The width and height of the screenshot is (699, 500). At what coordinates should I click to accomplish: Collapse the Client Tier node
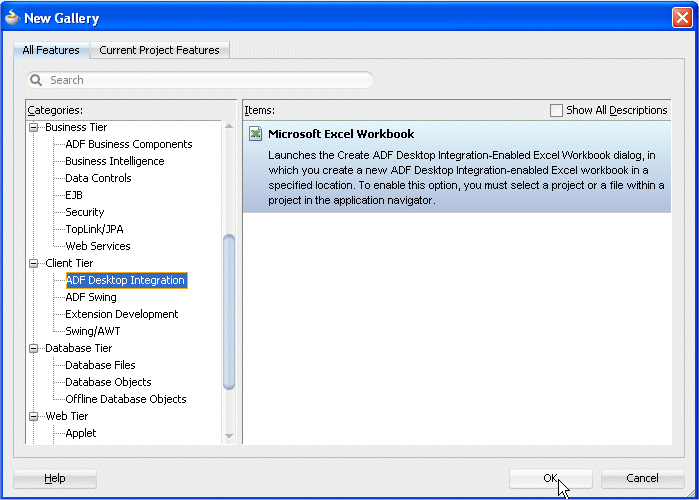(x=33, y=263)
